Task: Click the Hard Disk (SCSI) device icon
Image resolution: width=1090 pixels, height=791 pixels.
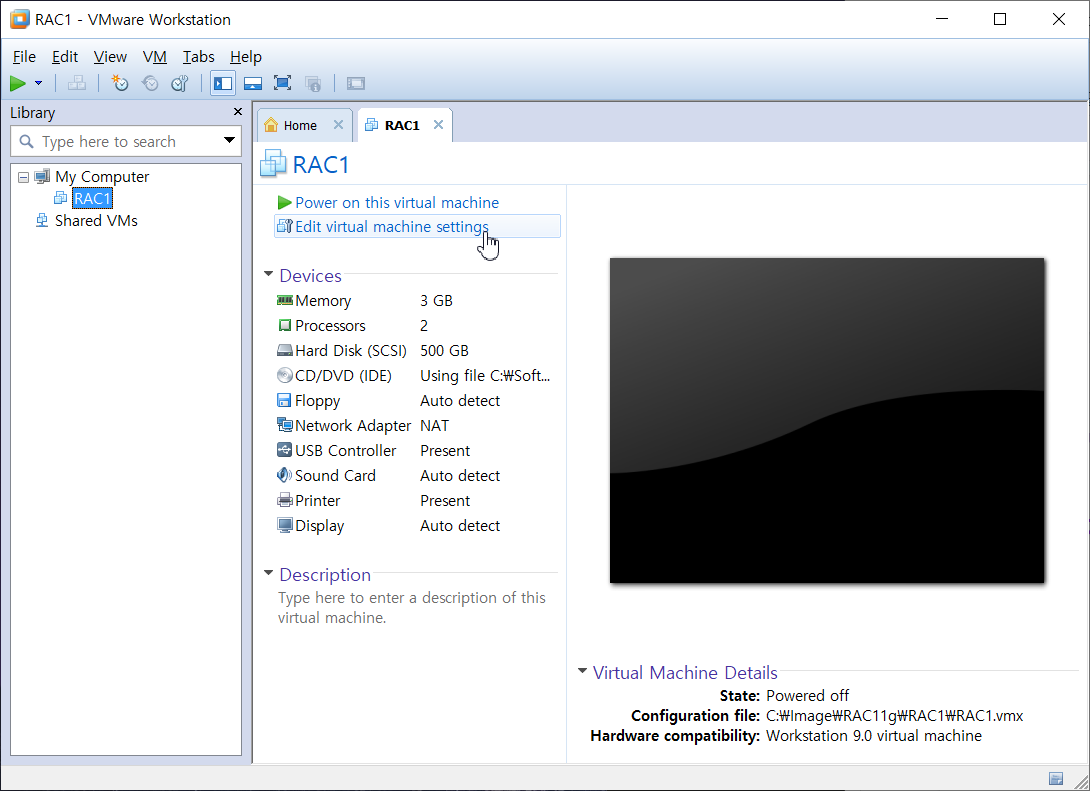Action: coord(284,351)
